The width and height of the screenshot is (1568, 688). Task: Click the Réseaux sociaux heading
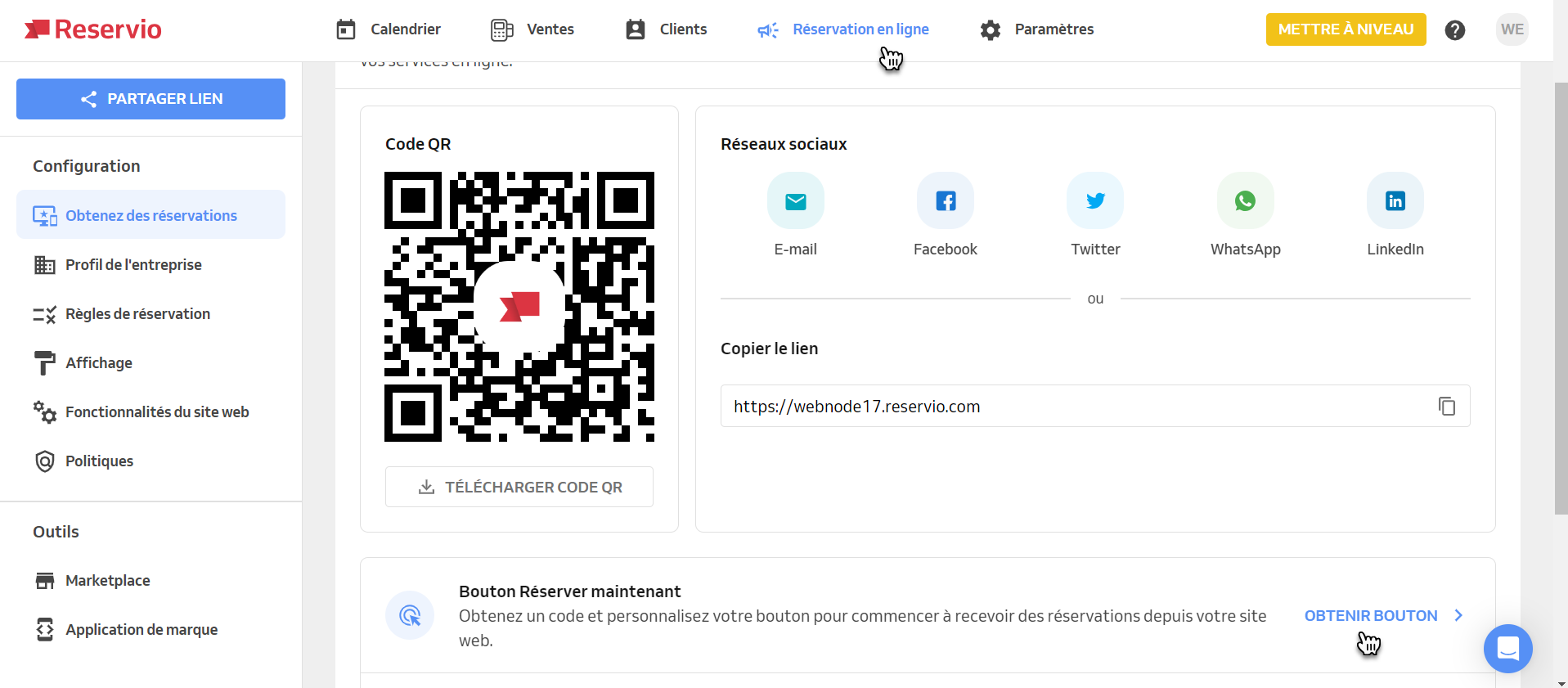tap(784, 144)
